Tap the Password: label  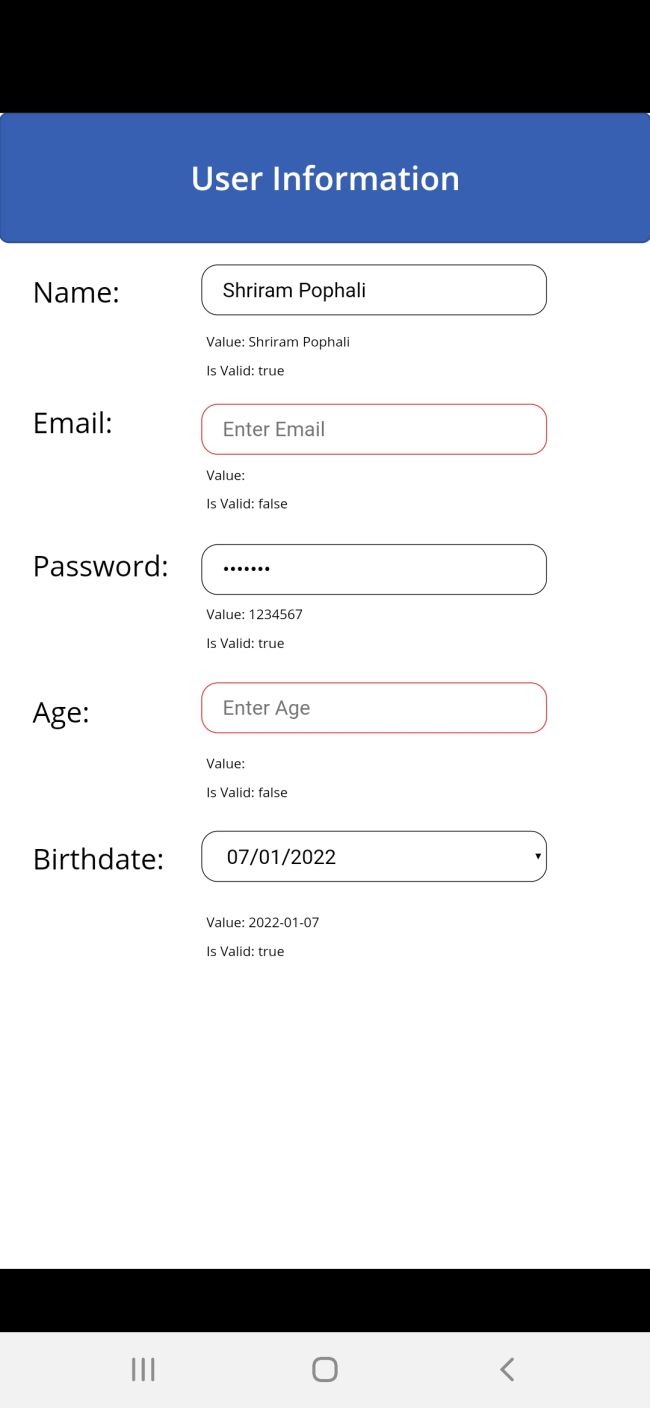pyautogui.click(x=100, y=566)
